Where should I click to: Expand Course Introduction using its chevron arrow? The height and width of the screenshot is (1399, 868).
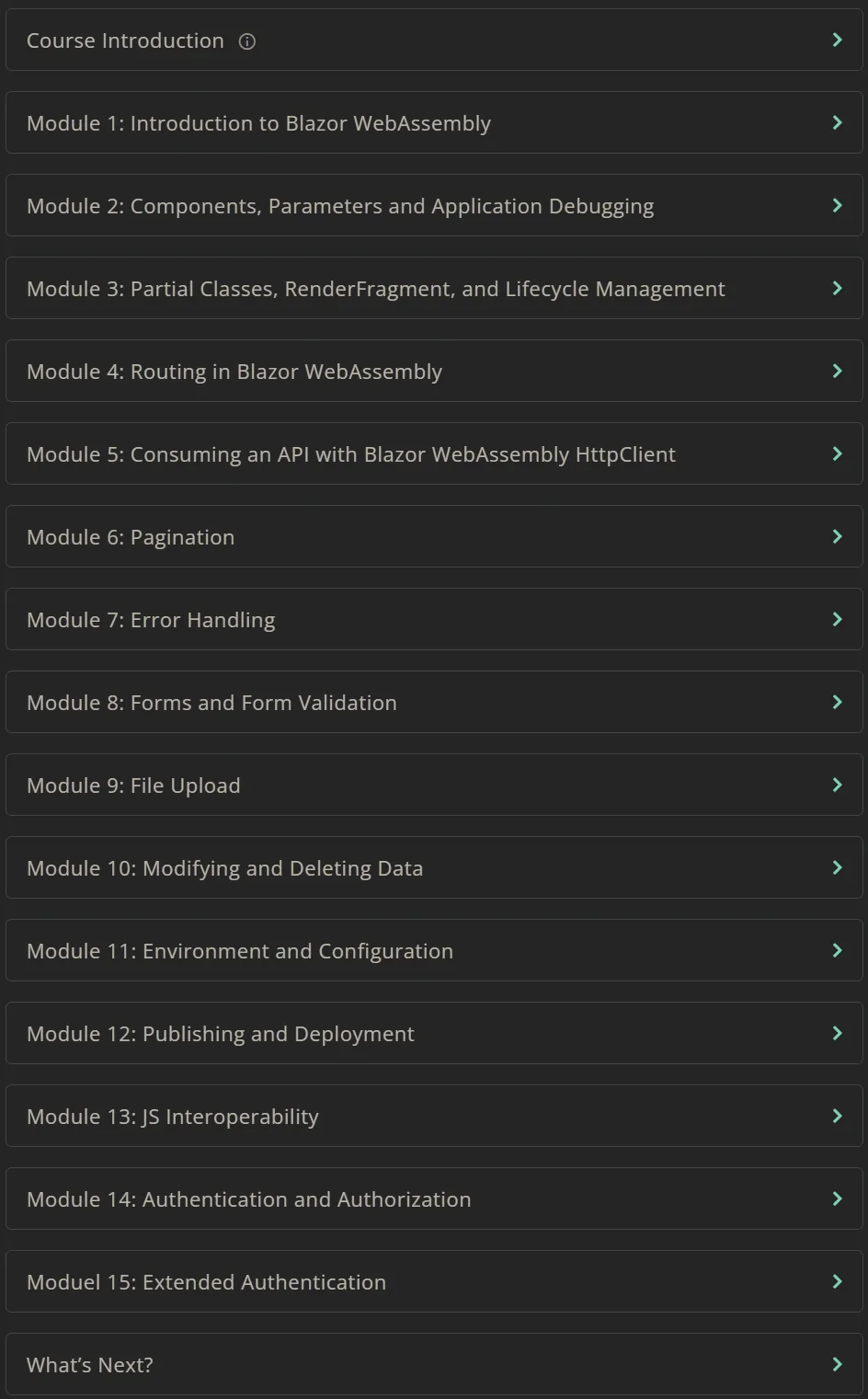pos(837,40)
